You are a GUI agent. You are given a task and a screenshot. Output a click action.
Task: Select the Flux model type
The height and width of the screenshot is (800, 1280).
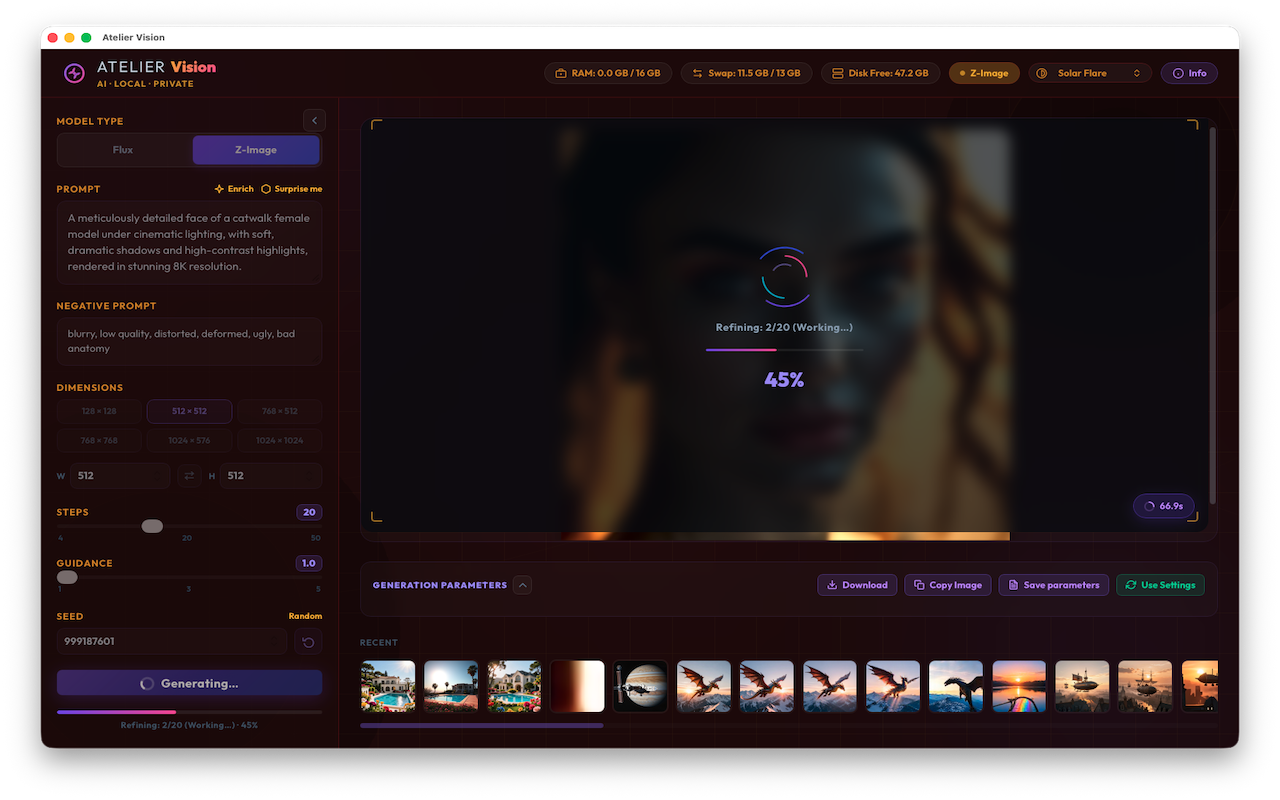[123, 150]
